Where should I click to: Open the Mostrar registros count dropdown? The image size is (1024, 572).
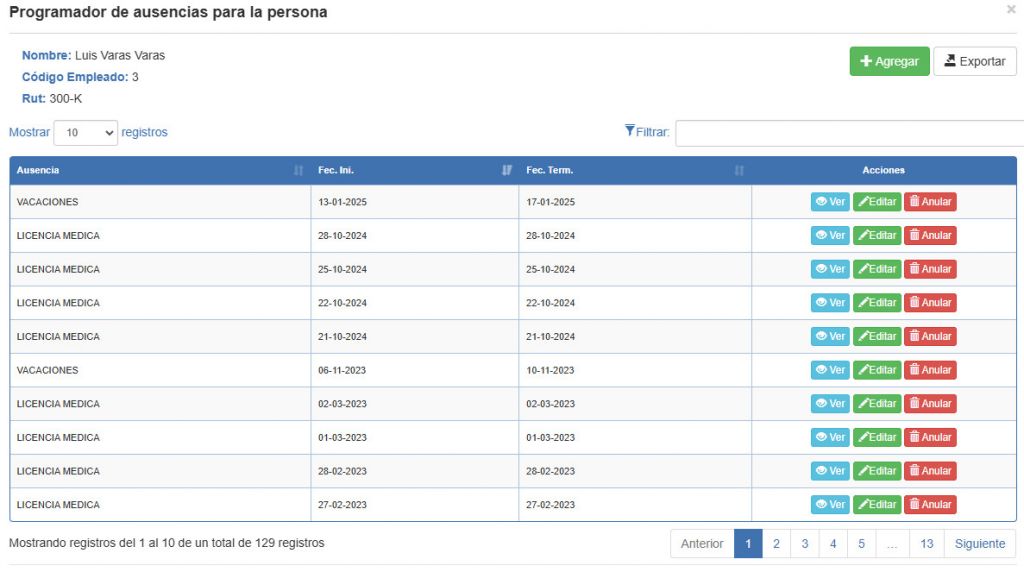click(86, 133)
